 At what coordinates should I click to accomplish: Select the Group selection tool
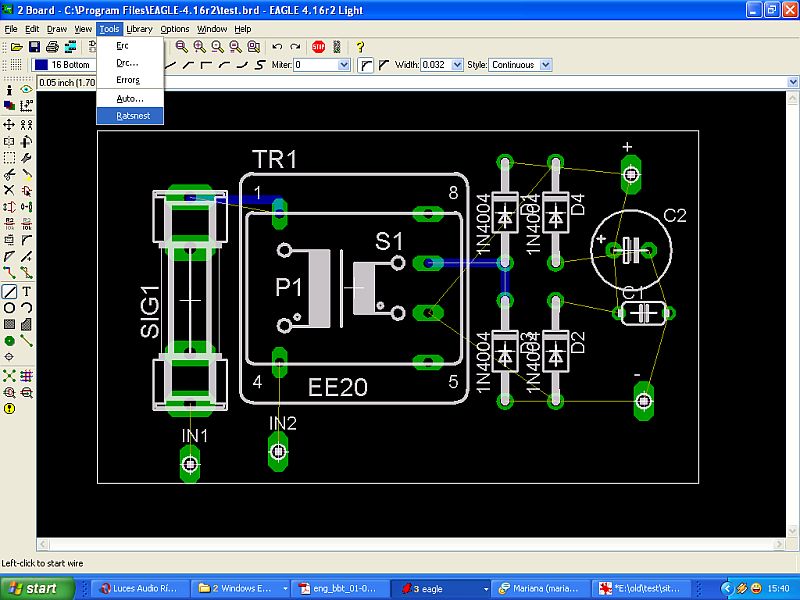(x=9, y=158)
